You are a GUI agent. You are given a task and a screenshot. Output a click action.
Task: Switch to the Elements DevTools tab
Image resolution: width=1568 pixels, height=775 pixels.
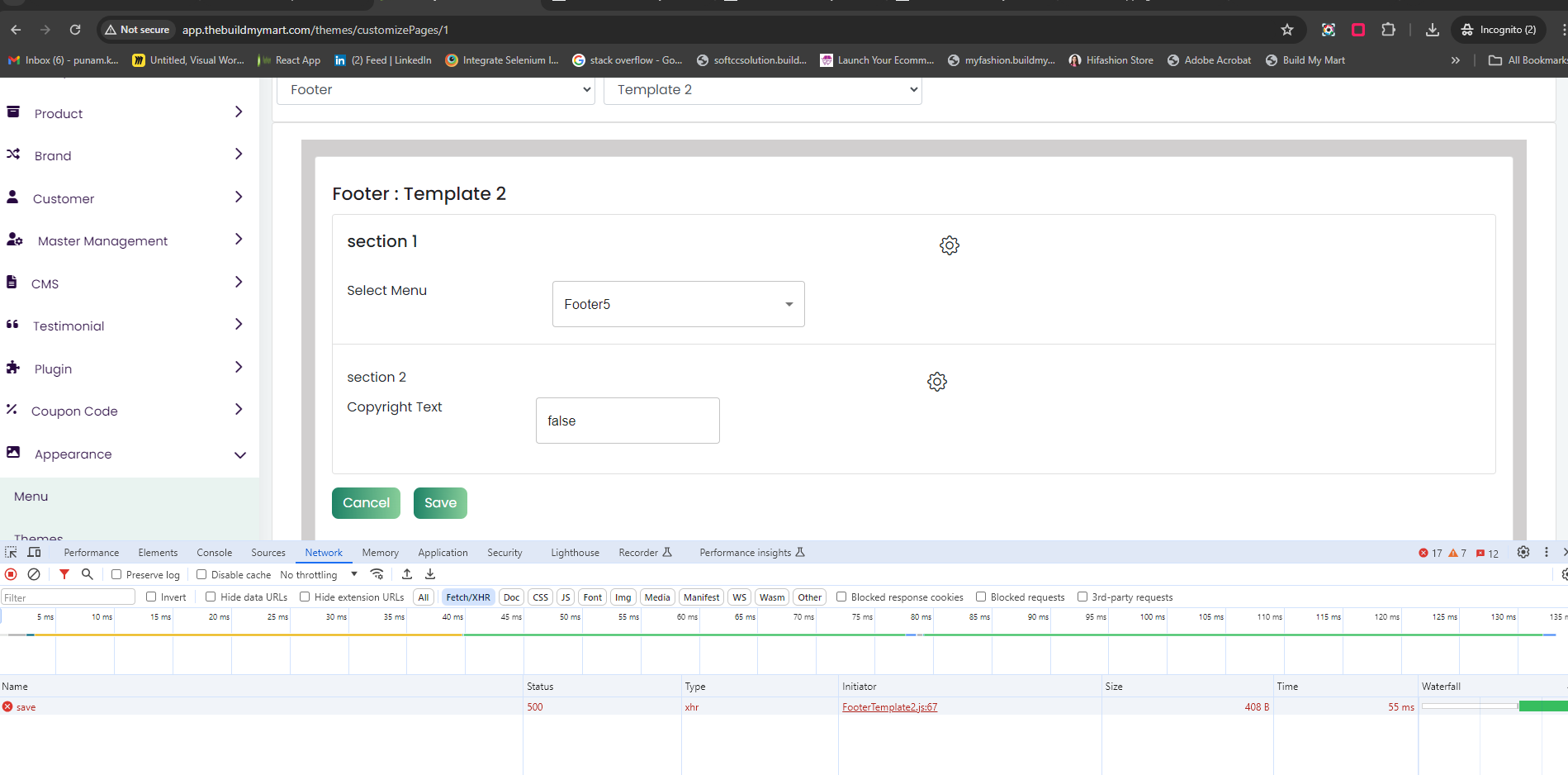(x=158, y=553)
